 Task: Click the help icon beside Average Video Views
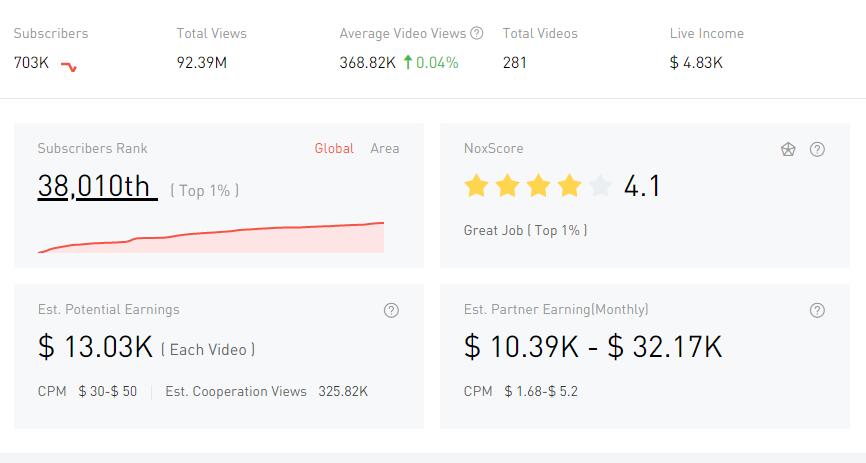pos(477,33)
